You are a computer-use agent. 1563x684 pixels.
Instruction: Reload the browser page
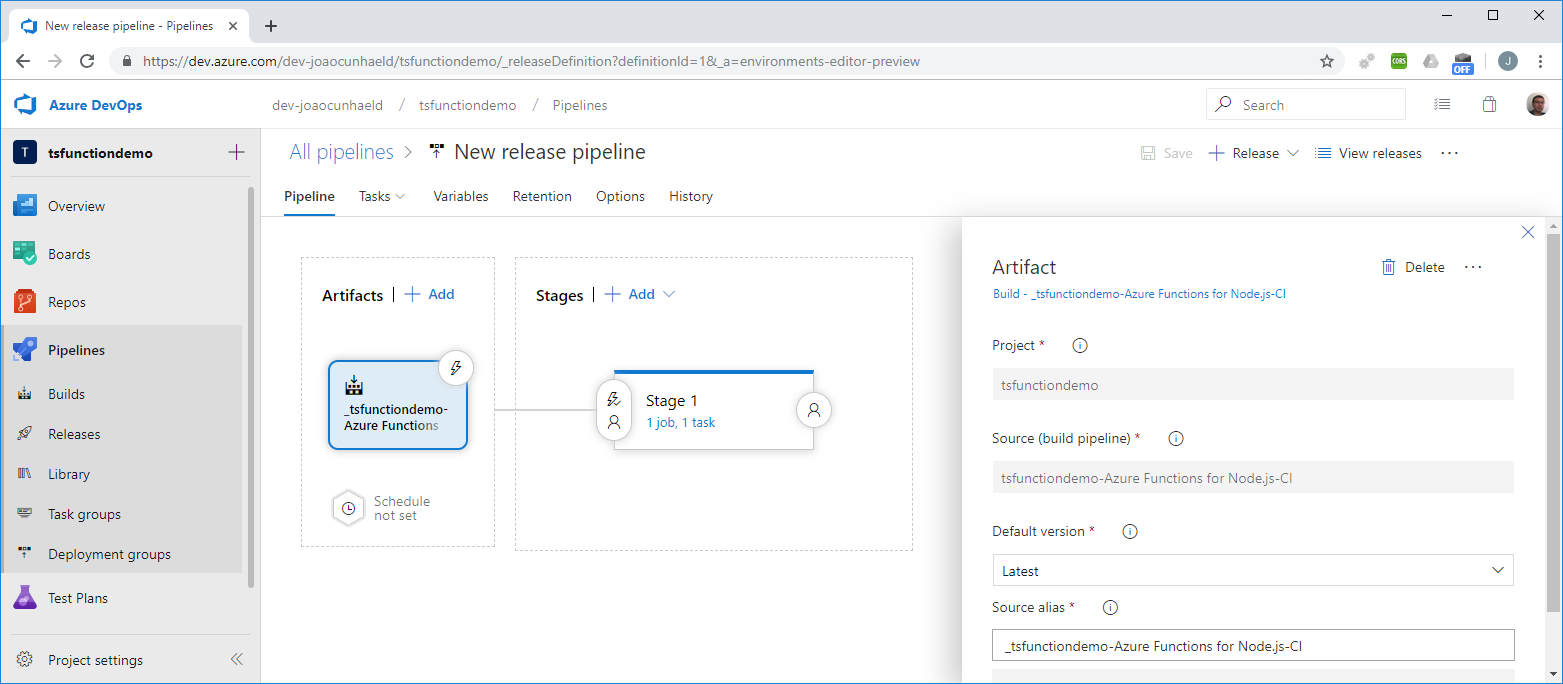click(87, 61)
